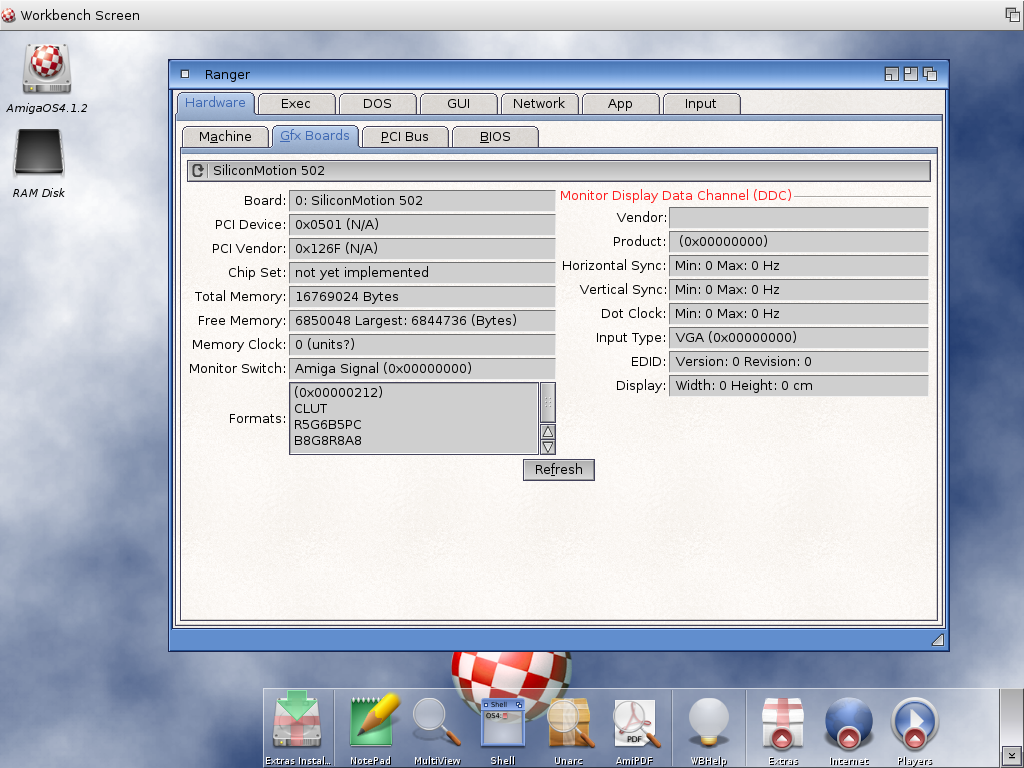
Task: Open the AmigaOS4.1.2 disk icon
Action: 46,69
